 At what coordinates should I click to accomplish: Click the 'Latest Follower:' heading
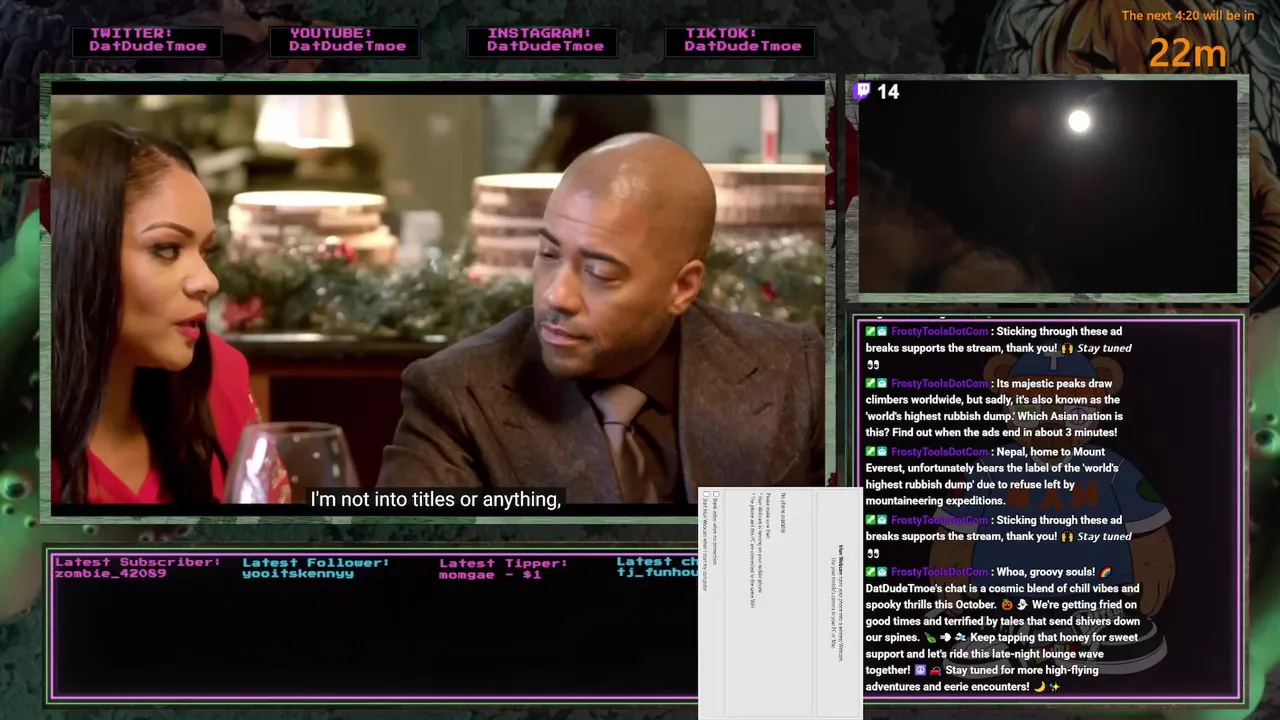tap(316, 562)
